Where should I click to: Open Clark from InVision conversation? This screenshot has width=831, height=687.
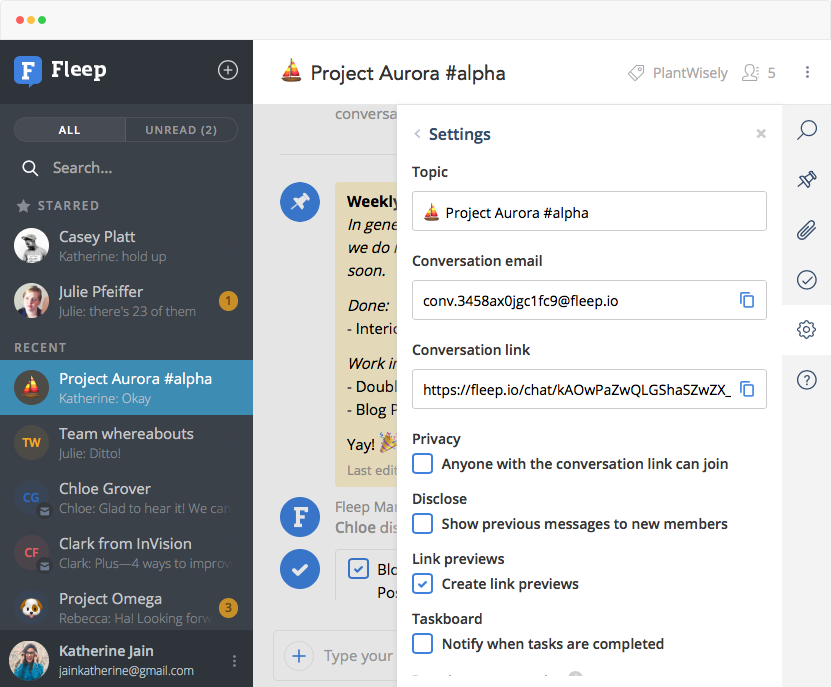[126, 553]
